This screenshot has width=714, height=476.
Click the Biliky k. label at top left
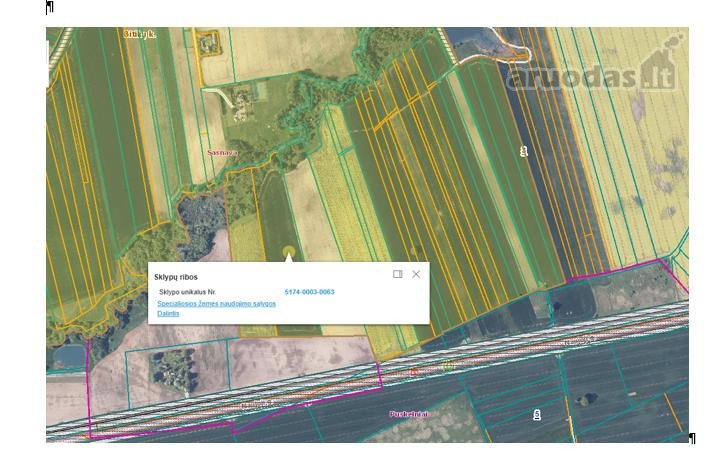(140, 34)
